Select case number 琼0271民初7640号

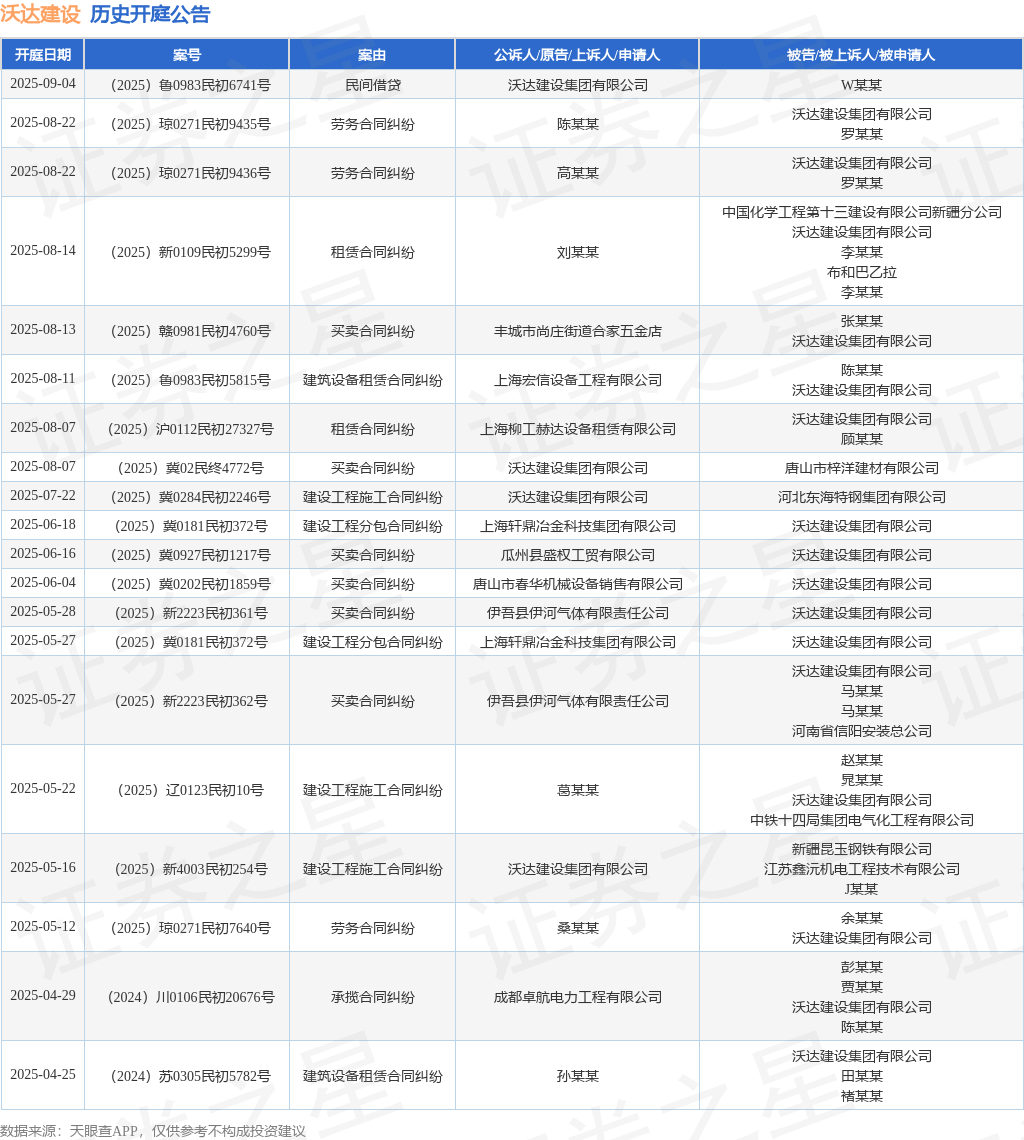[x=191, y=928]
